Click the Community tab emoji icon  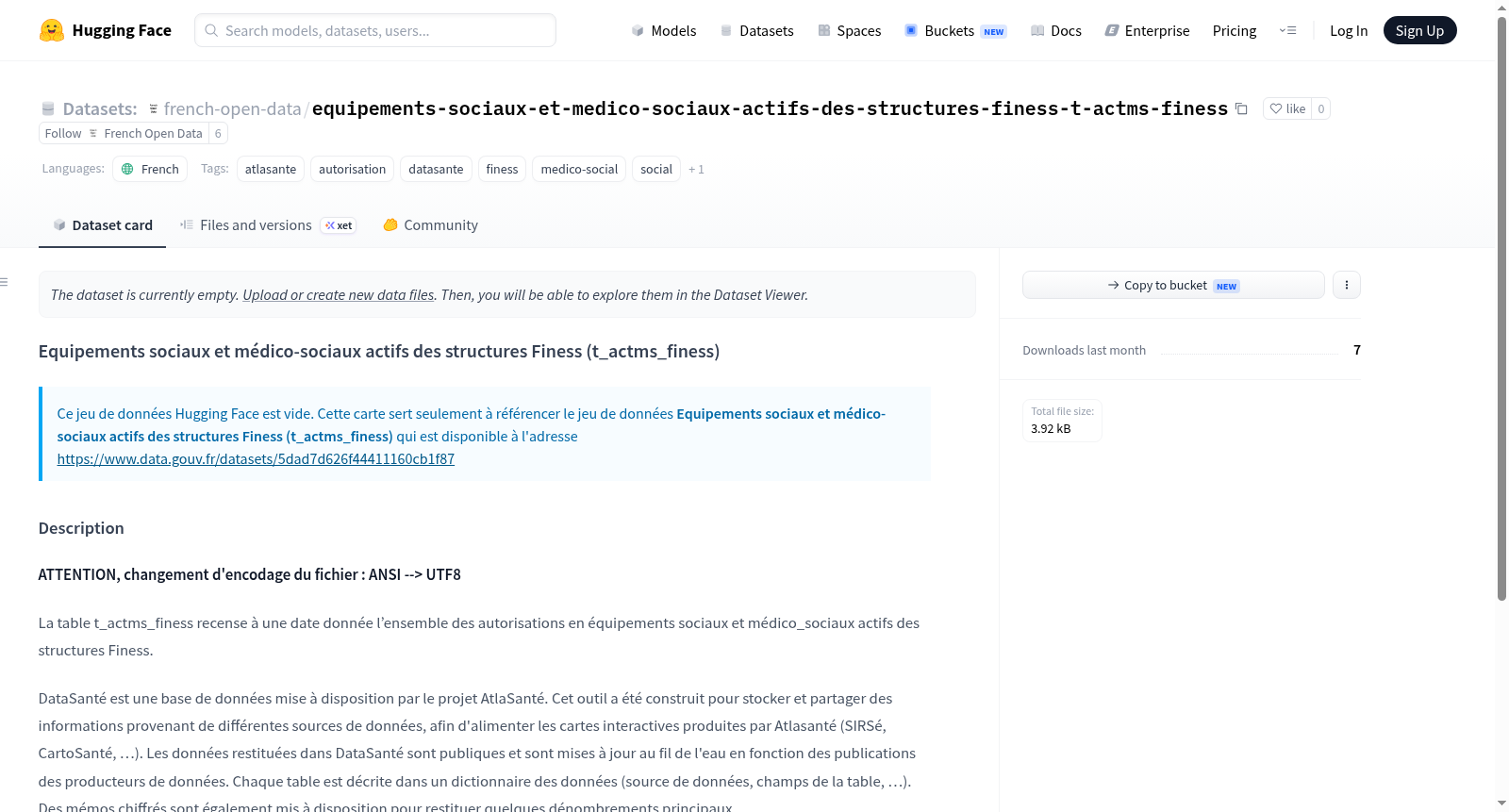[390, 225]
